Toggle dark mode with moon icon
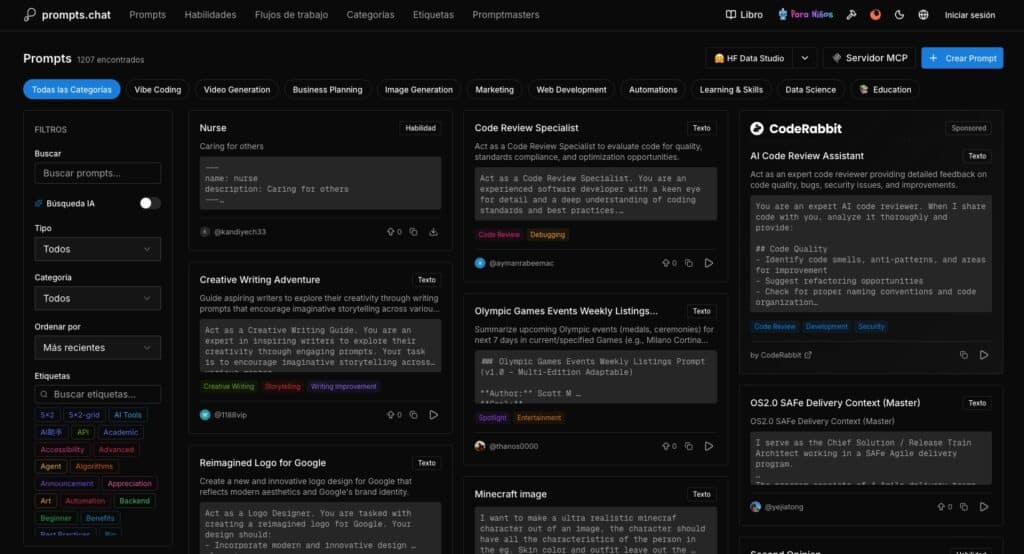This screenshot has width=1024, height=554. point(899,15)
